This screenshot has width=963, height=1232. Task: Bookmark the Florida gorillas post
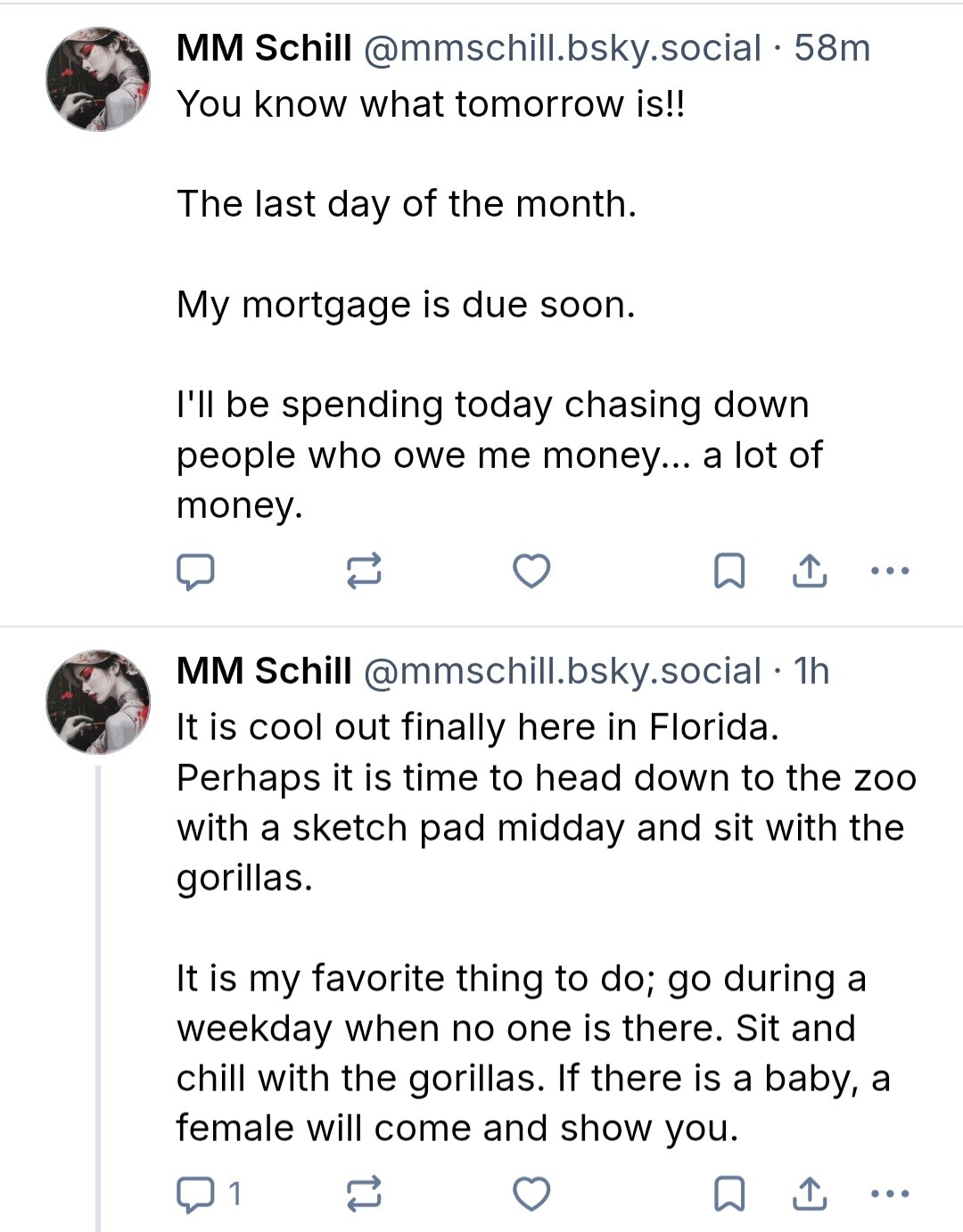coord(729,1194)
